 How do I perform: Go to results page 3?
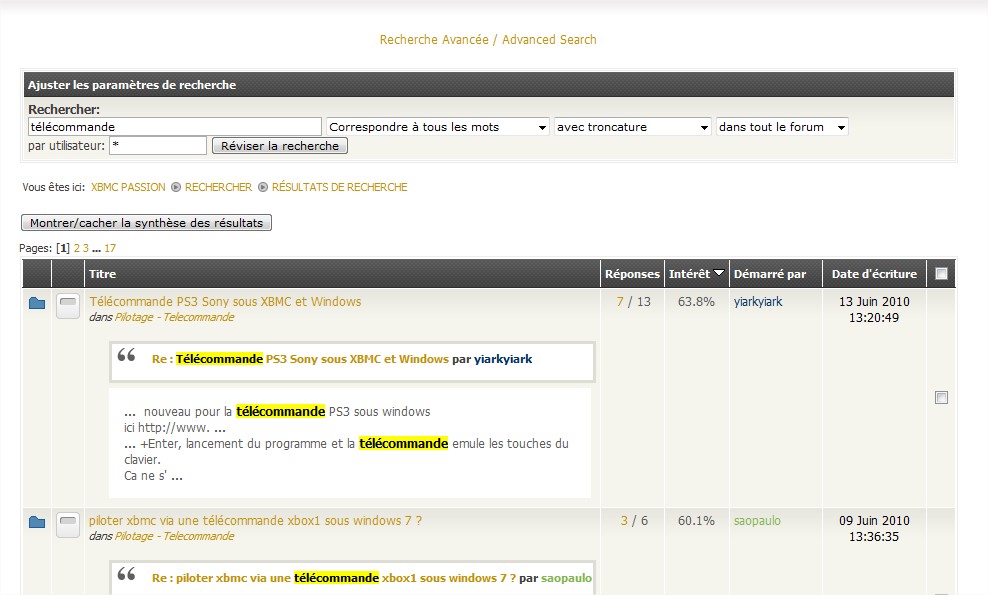(x=86, y=248)
